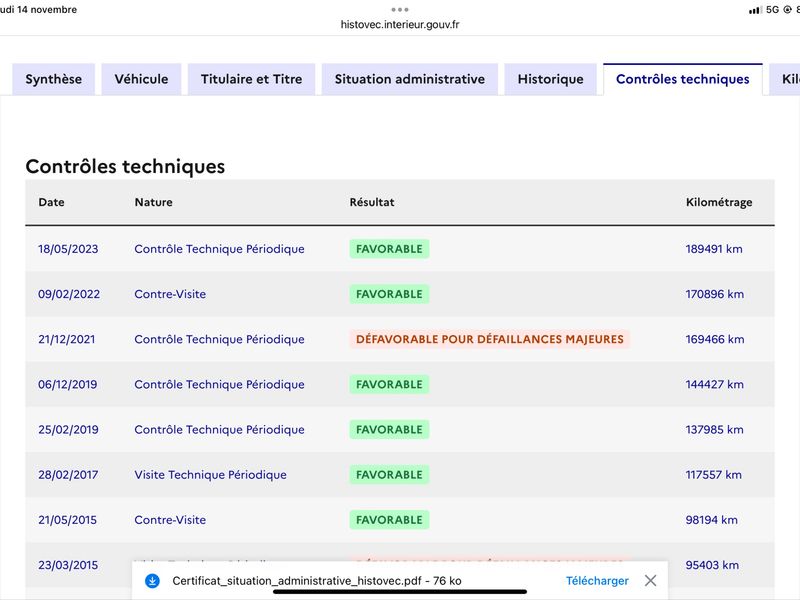Select the date 28/02/2017

click(x=68, y=474)
